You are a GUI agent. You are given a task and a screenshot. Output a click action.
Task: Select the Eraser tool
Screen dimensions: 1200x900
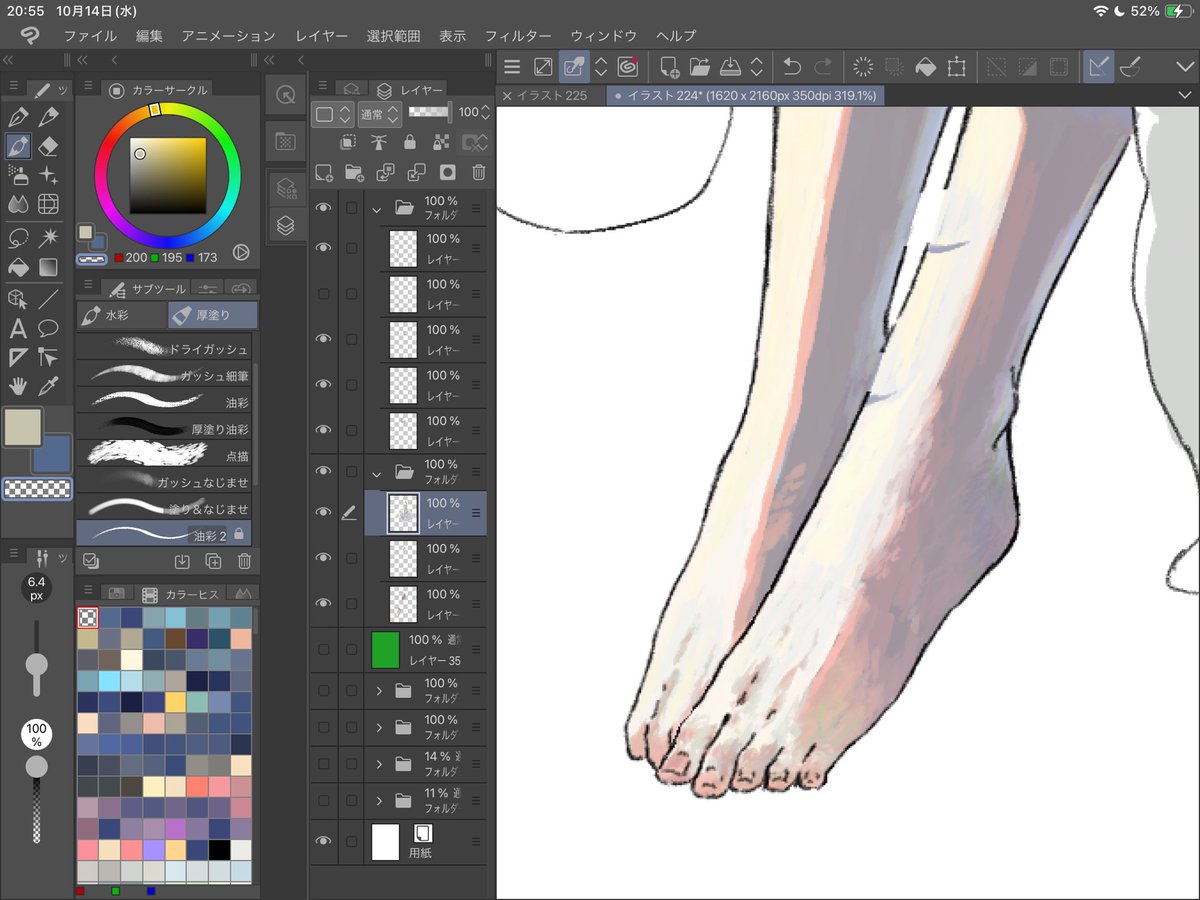pyautogui.click(x=48, y=147)
